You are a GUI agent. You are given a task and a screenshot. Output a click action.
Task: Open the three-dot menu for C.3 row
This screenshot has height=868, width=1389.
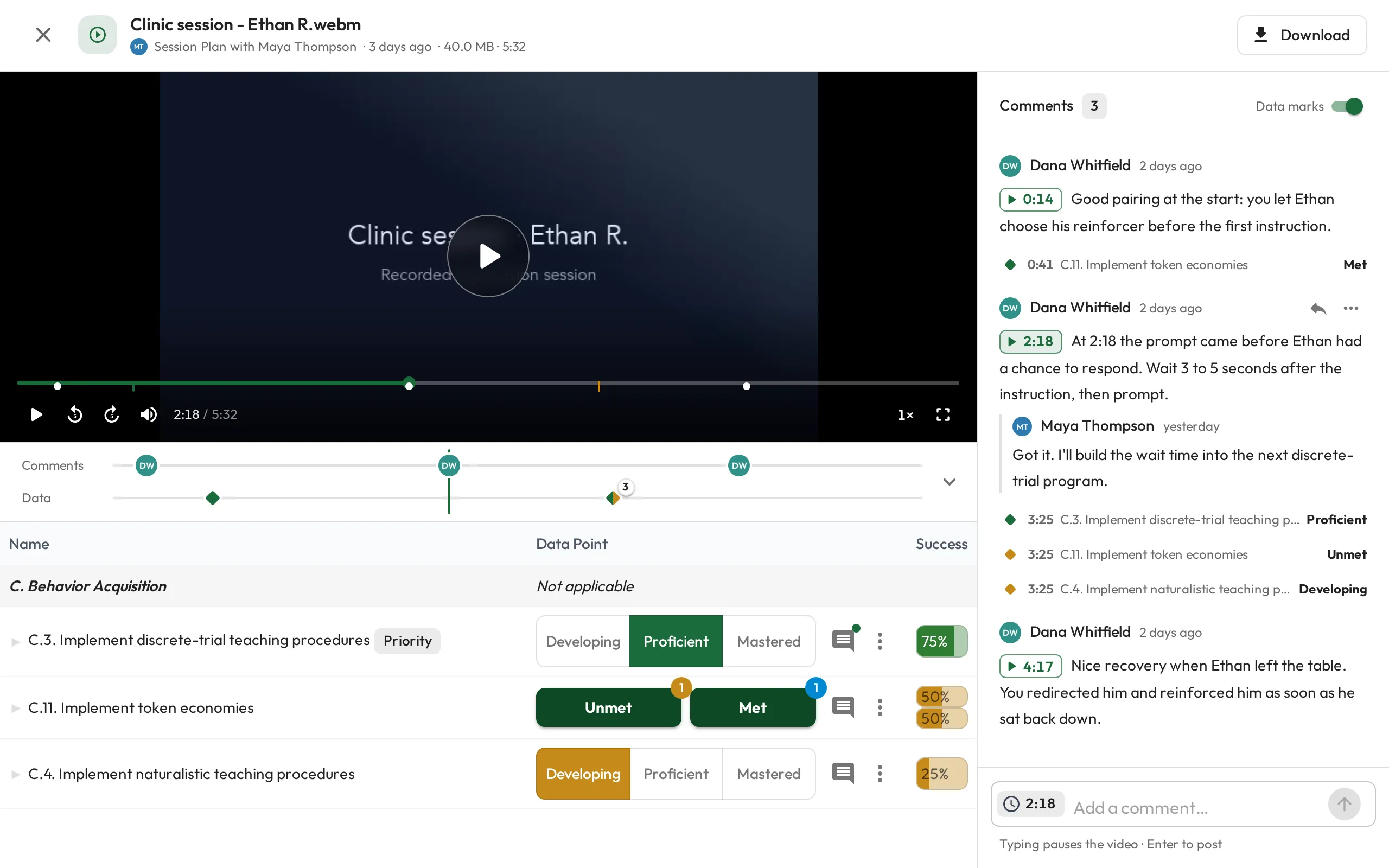pyautogui.click(x=880, y=641)
